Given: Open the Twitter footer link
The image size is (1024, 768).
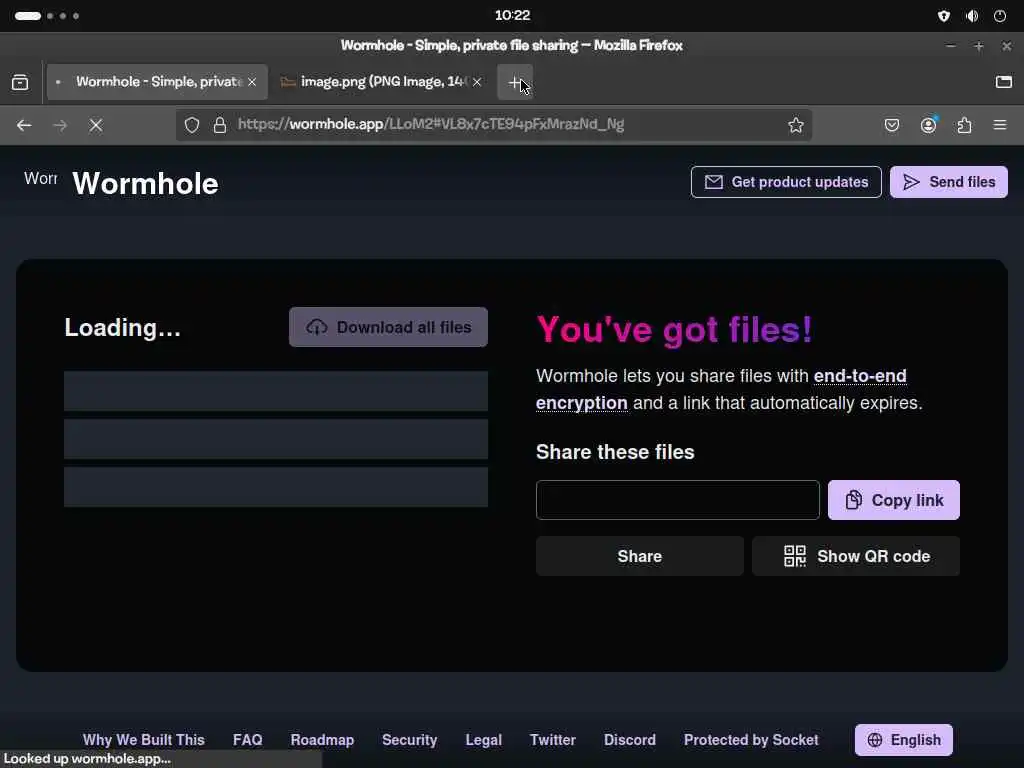Looking at the screenshot, I should [552, 740].
